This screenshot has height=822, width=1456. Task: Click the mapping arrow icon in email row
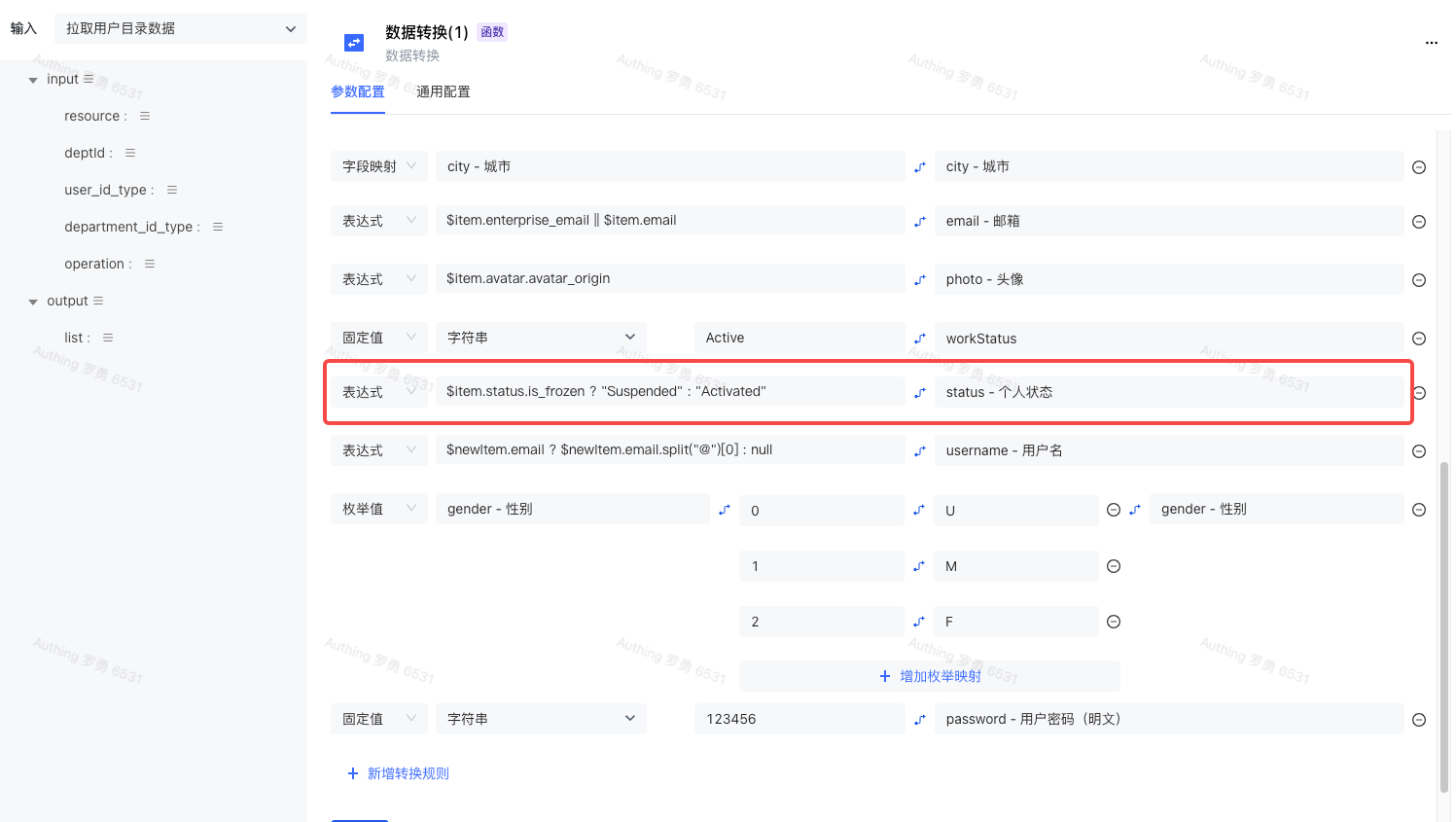tap(919, 222)
